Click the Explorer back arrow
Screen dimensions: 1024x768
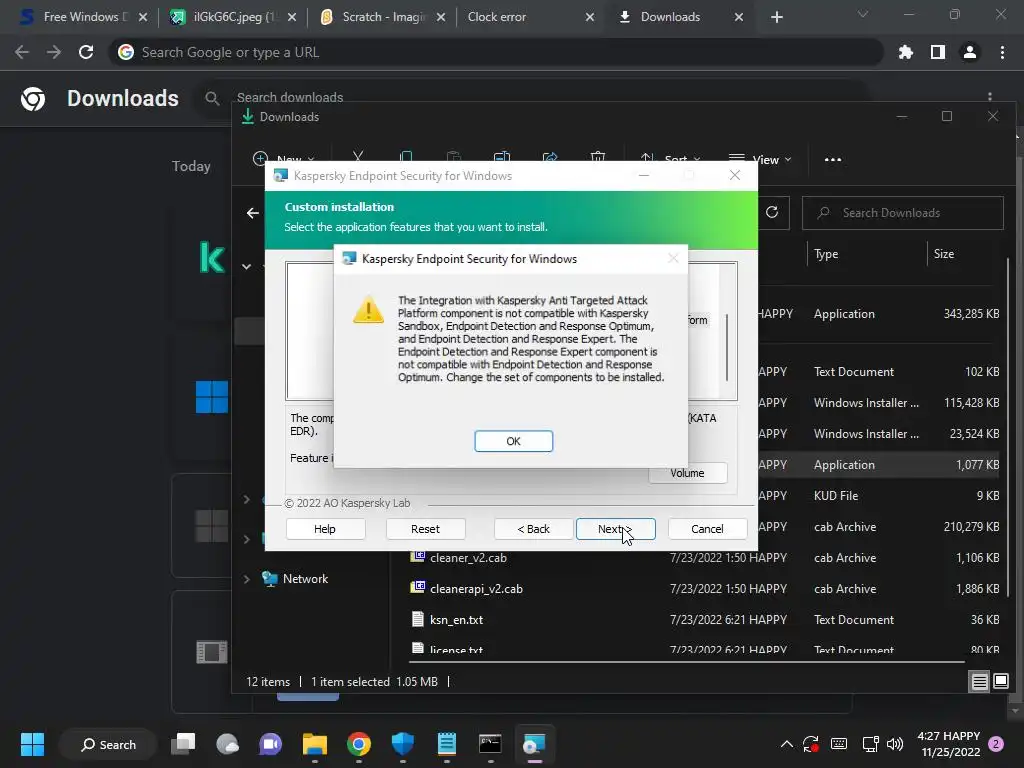[x=253, y=213]
